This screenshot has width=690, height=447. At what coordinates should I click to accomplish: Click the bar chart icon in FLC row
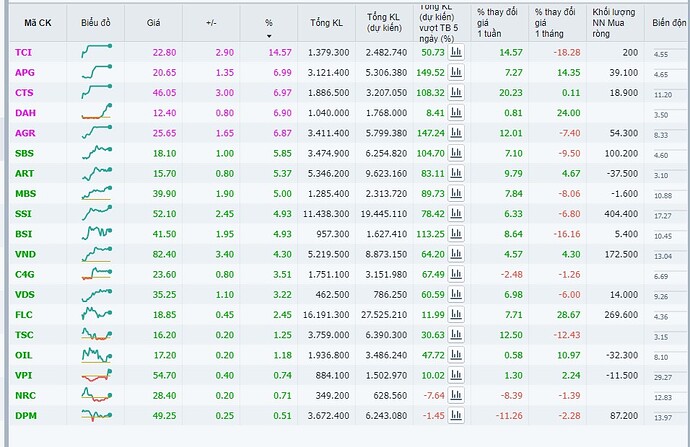pyautogui.click(x=456, y=314)
